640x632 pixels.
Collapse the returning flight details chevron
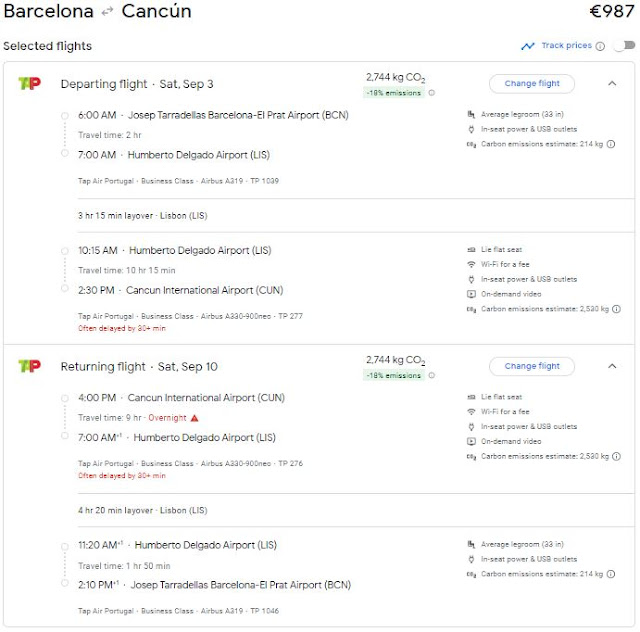612,366
